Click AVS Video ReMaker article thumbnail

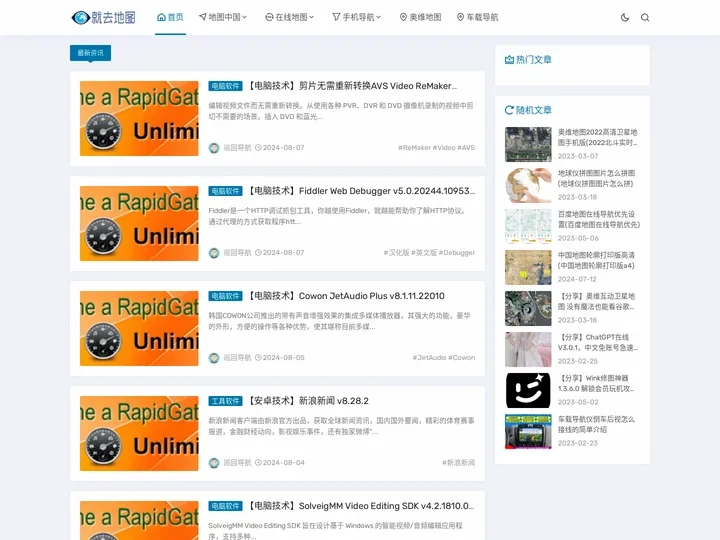point(139,118)
